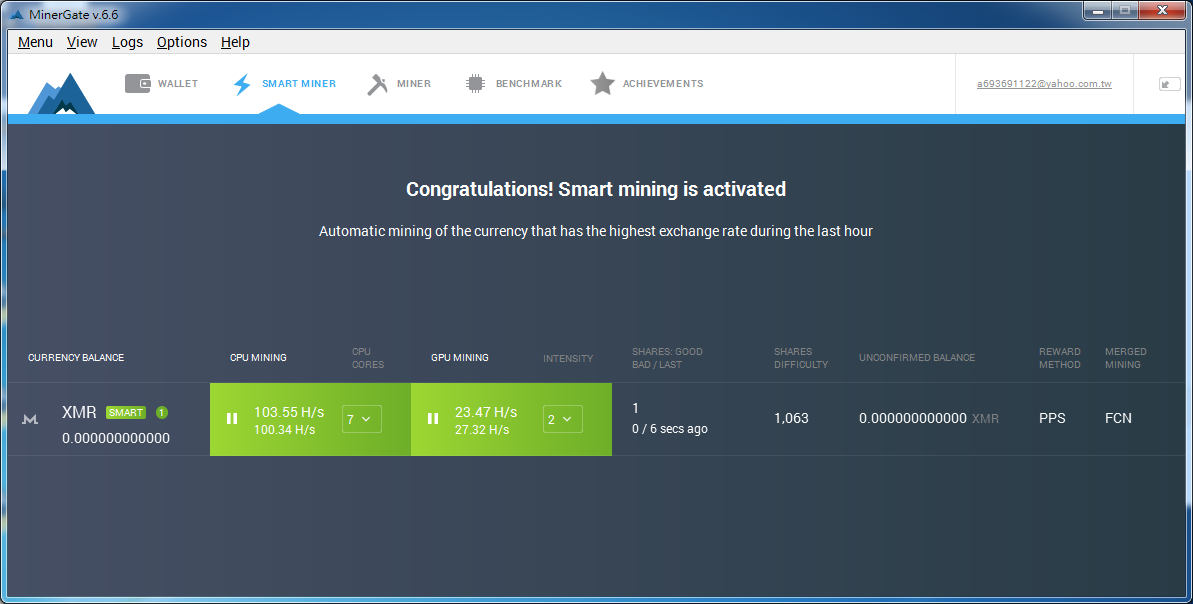Image resolution: width=1193 pixels, height=604 pixels.
Task: Click the wallet icon in the navigation bar
Action: tap(138, 84)
